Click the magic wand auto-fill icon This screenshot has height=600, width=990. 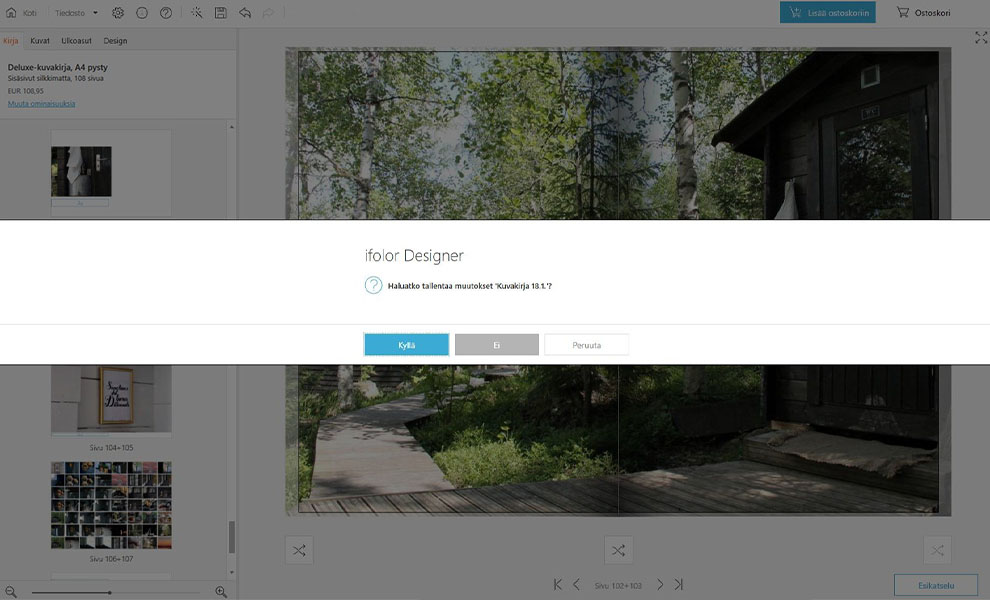196,13
